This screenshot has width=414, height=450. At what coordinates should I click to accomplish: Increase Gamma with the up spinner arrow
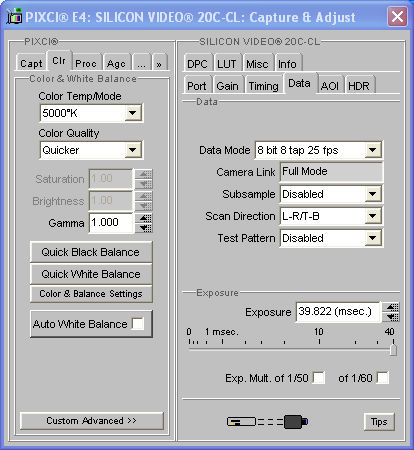[144, 218]
